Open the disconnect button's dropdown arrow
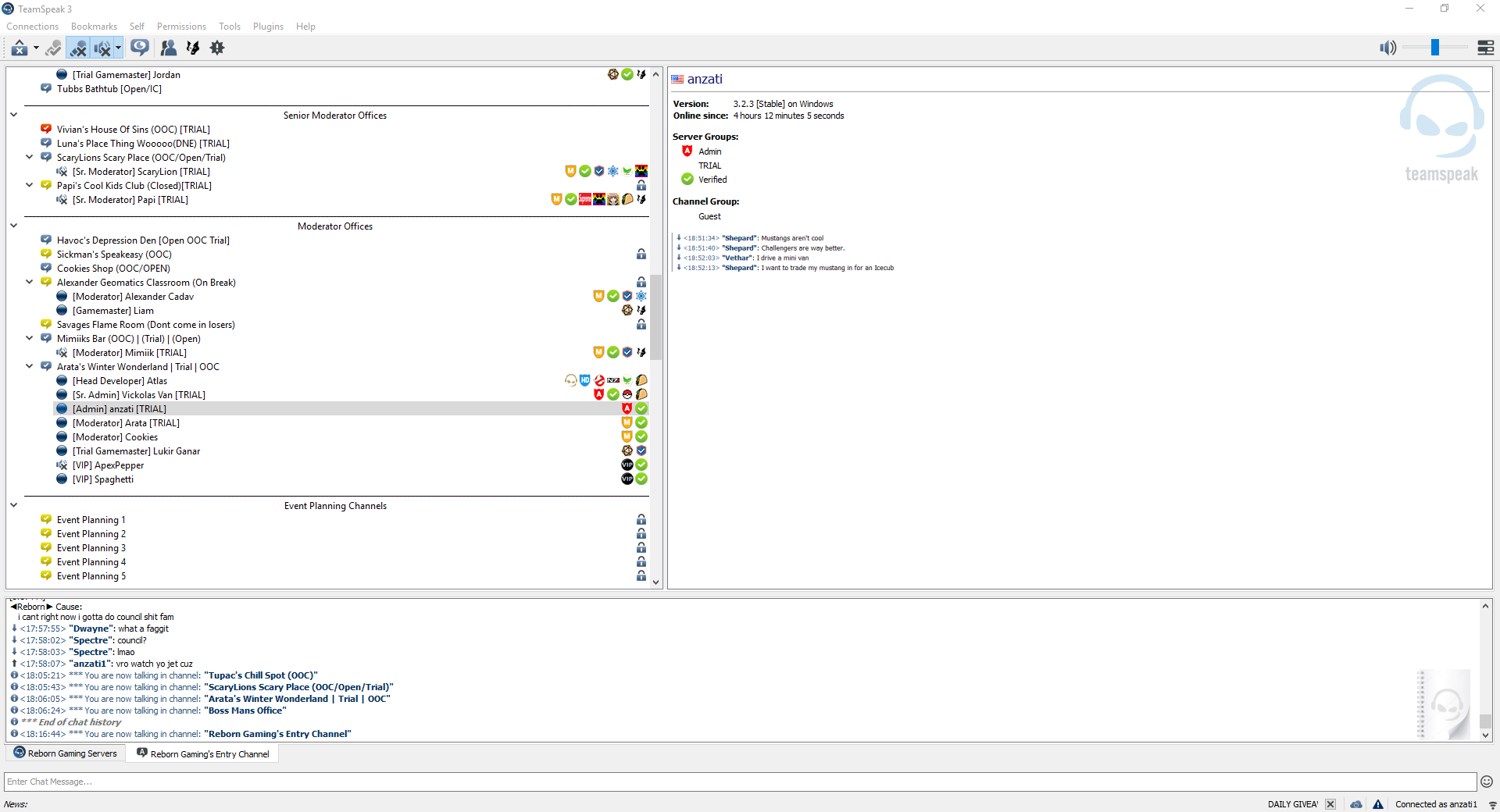1500x812 pixels. (36, 48)
